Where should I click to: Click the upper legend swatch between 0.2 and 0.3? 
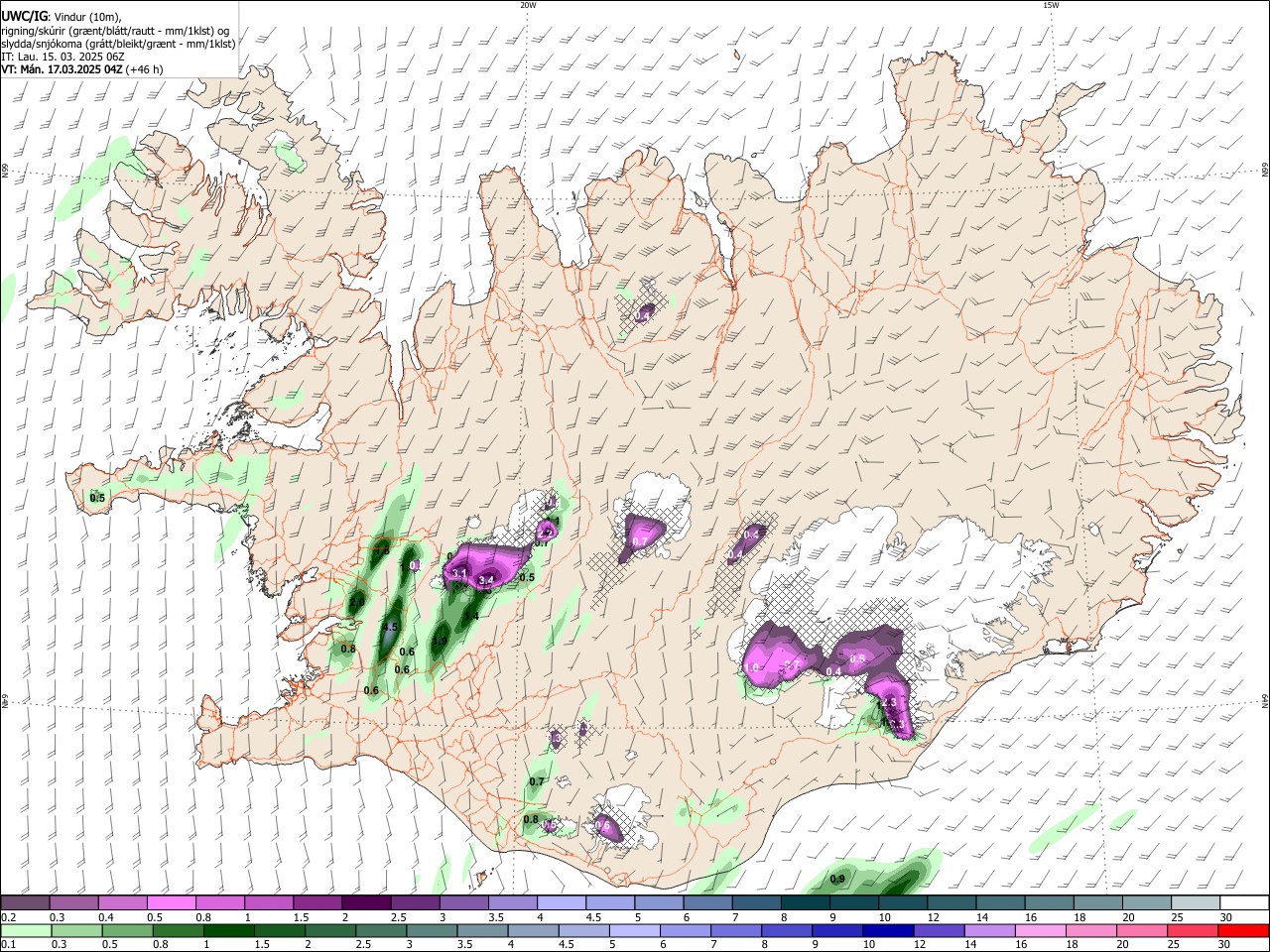click(x=25, y=902)
